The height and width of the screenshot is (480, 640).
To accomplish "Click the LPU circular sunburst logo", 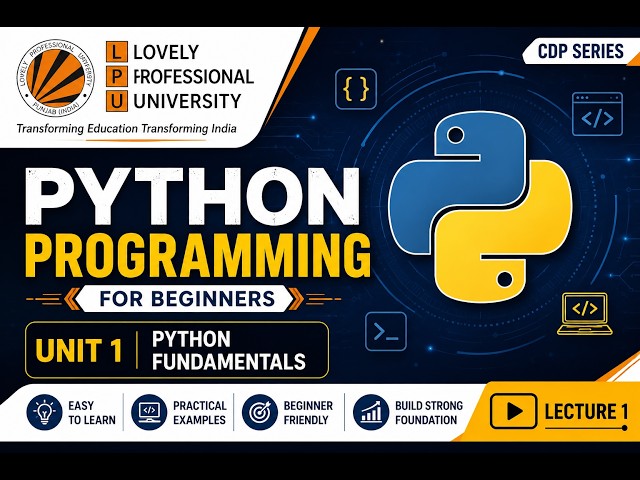I will [56, 78].
